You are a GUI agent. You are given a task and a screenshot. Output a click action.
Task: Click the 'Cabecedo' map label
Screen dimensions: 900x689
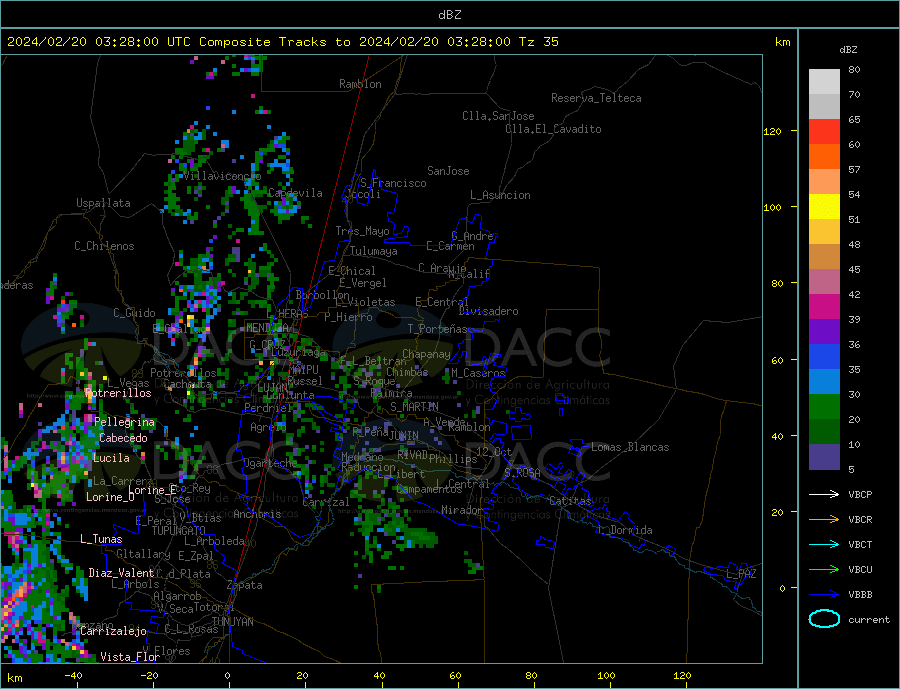pyautogui.click(x=123, y=438)
